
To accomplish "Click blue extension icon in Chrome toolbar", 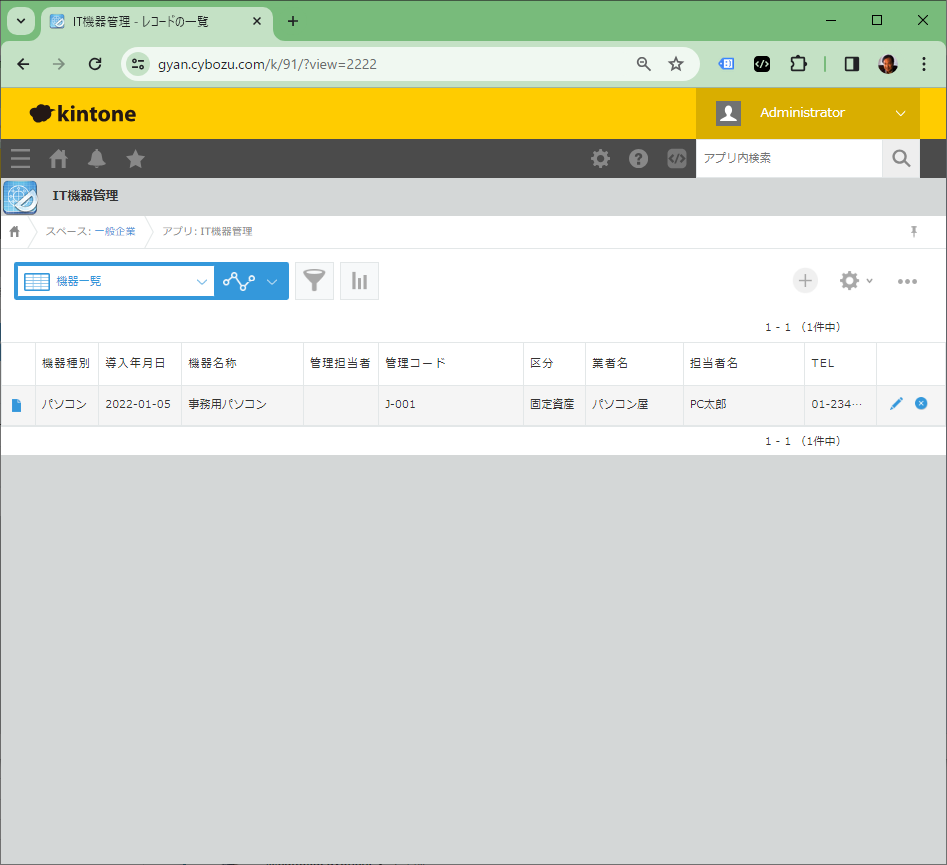I will coord(726,64).
